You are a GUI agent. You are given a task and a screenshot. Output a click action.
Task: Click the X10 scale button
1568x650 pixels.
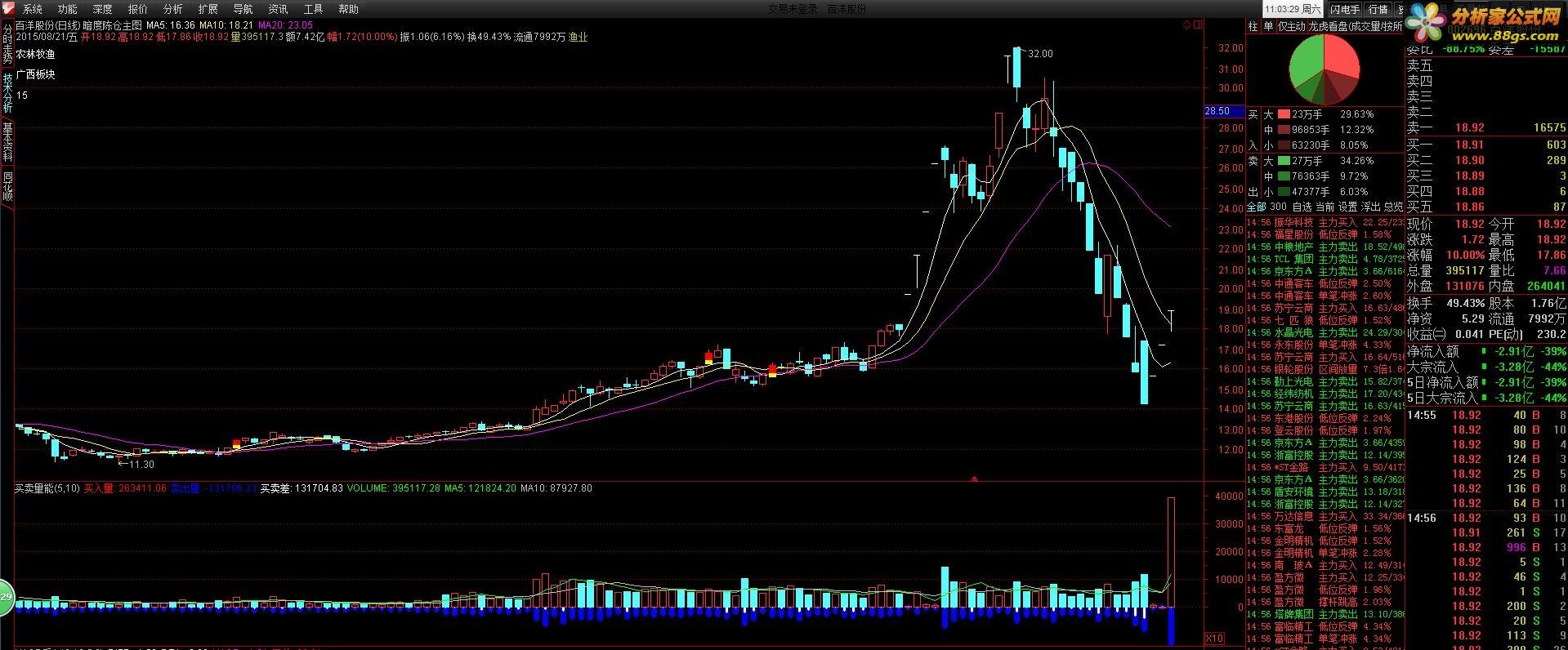coord(1215,638)
